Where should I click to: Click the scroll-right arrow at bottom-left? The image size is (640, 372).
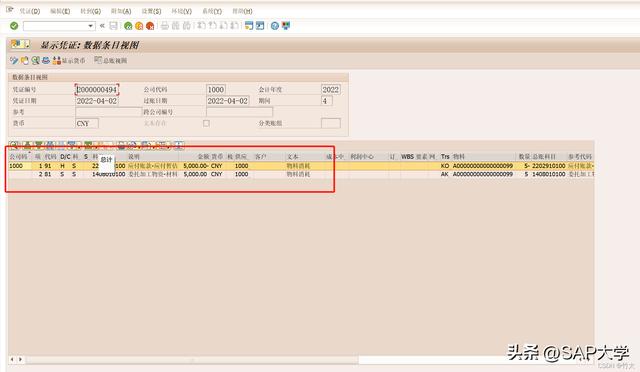20,360
